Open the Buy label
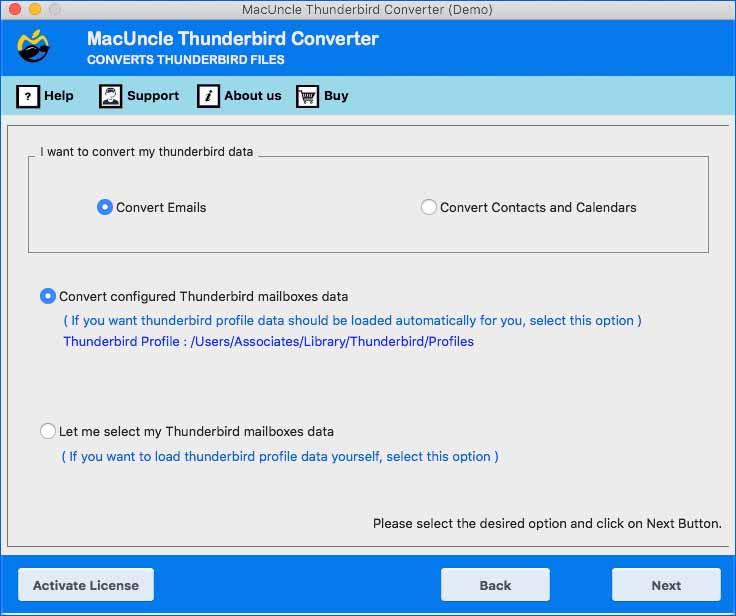Viewport: 736px width, 616px height. click(x=336, y=96)
